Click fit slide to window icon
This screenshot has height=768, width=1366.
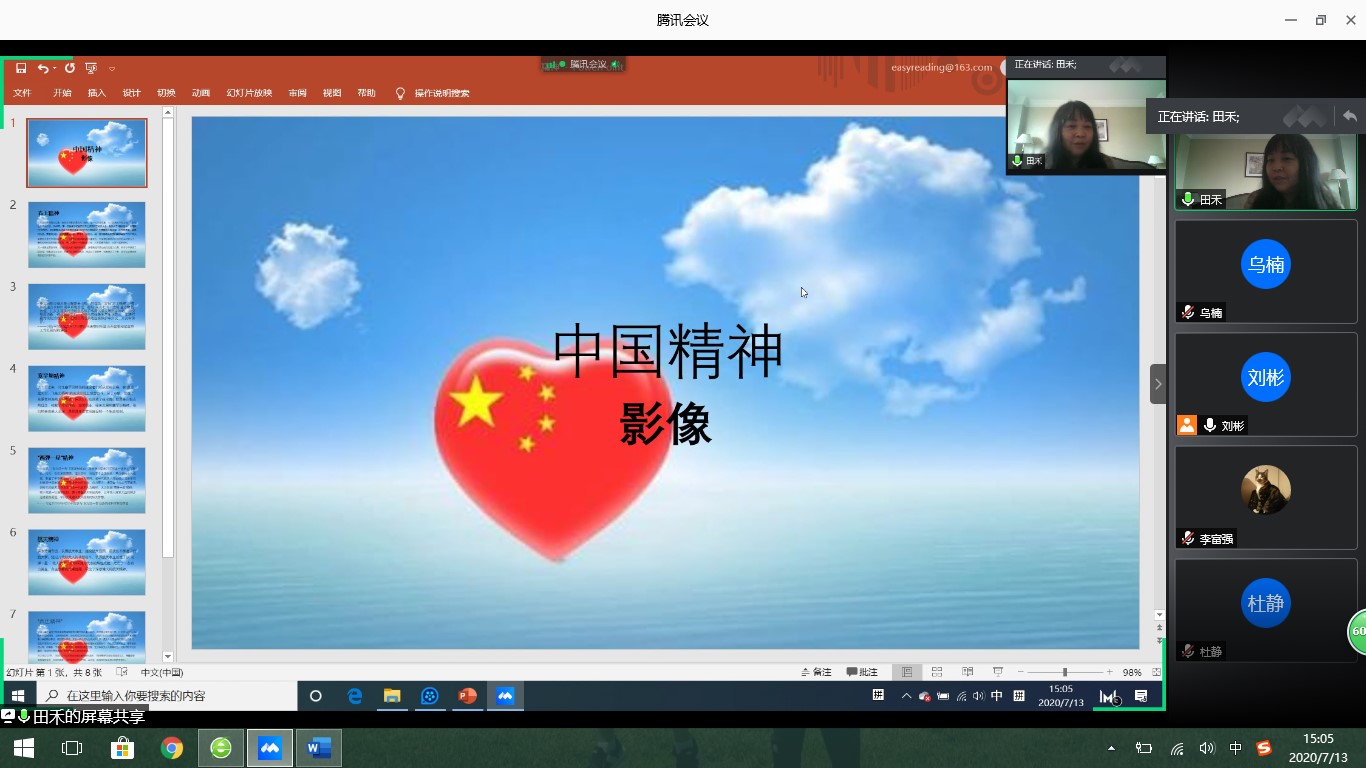pyautogui.click(x=1157, y=672)
